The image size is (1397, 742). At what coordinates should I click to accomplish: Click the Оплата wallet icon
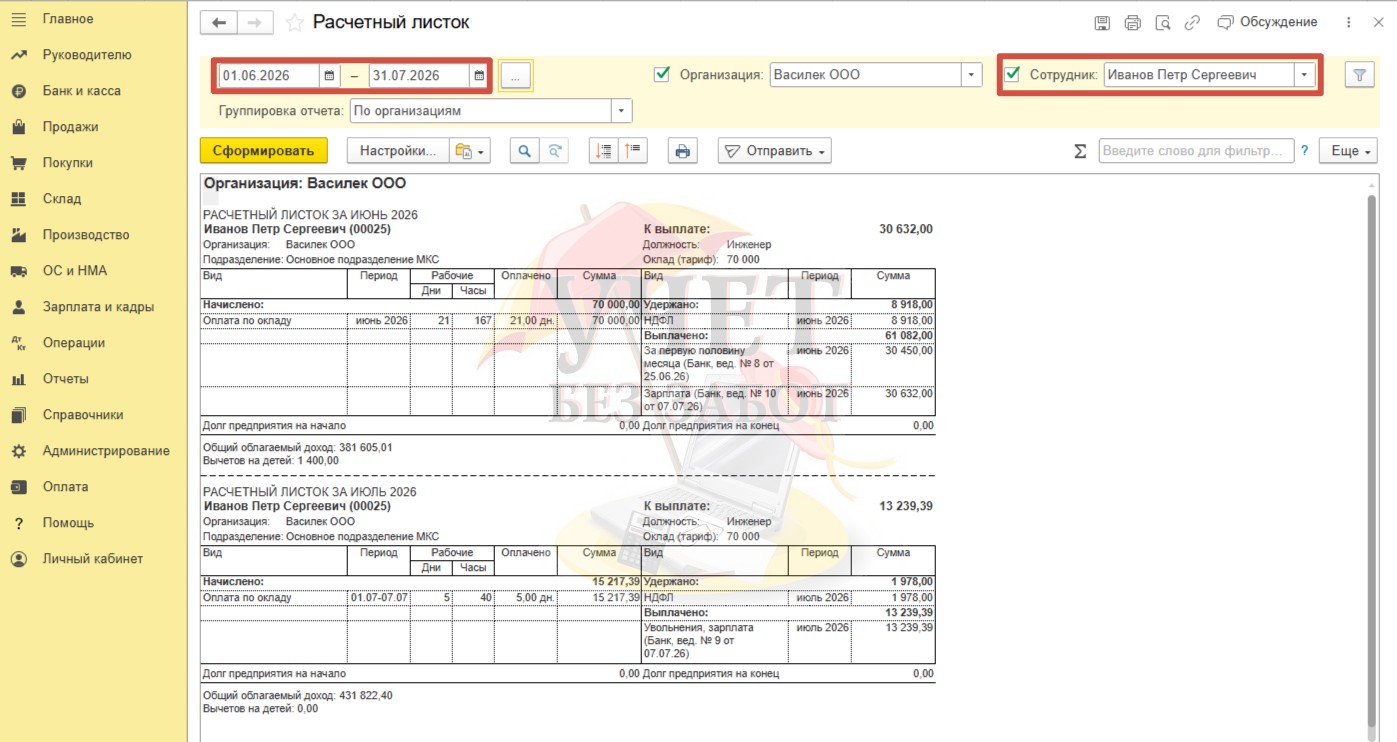18,487
